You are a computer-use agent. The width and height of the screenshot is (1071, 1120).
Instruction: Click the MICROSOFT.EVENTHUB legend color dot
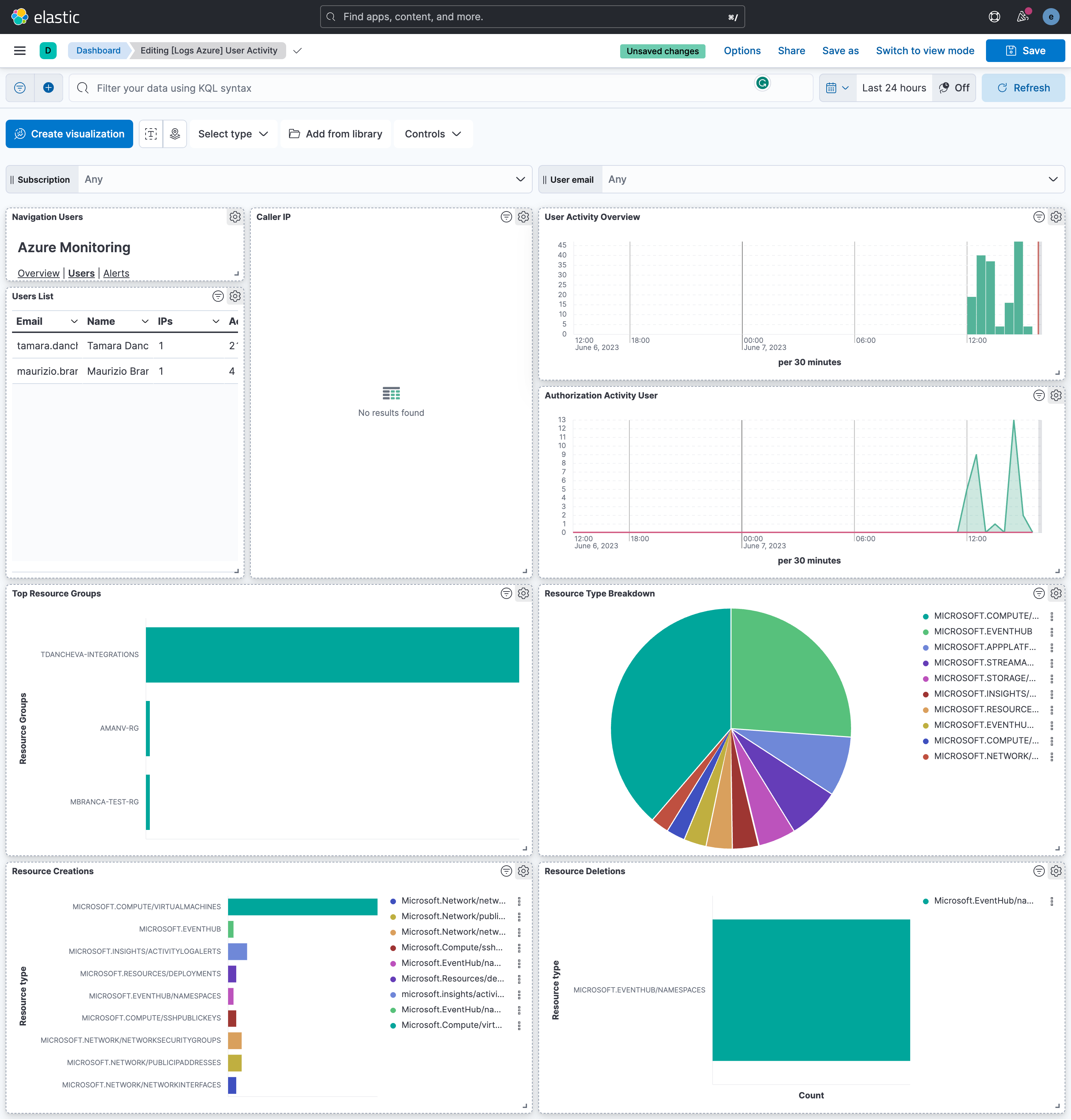point(925,631)
